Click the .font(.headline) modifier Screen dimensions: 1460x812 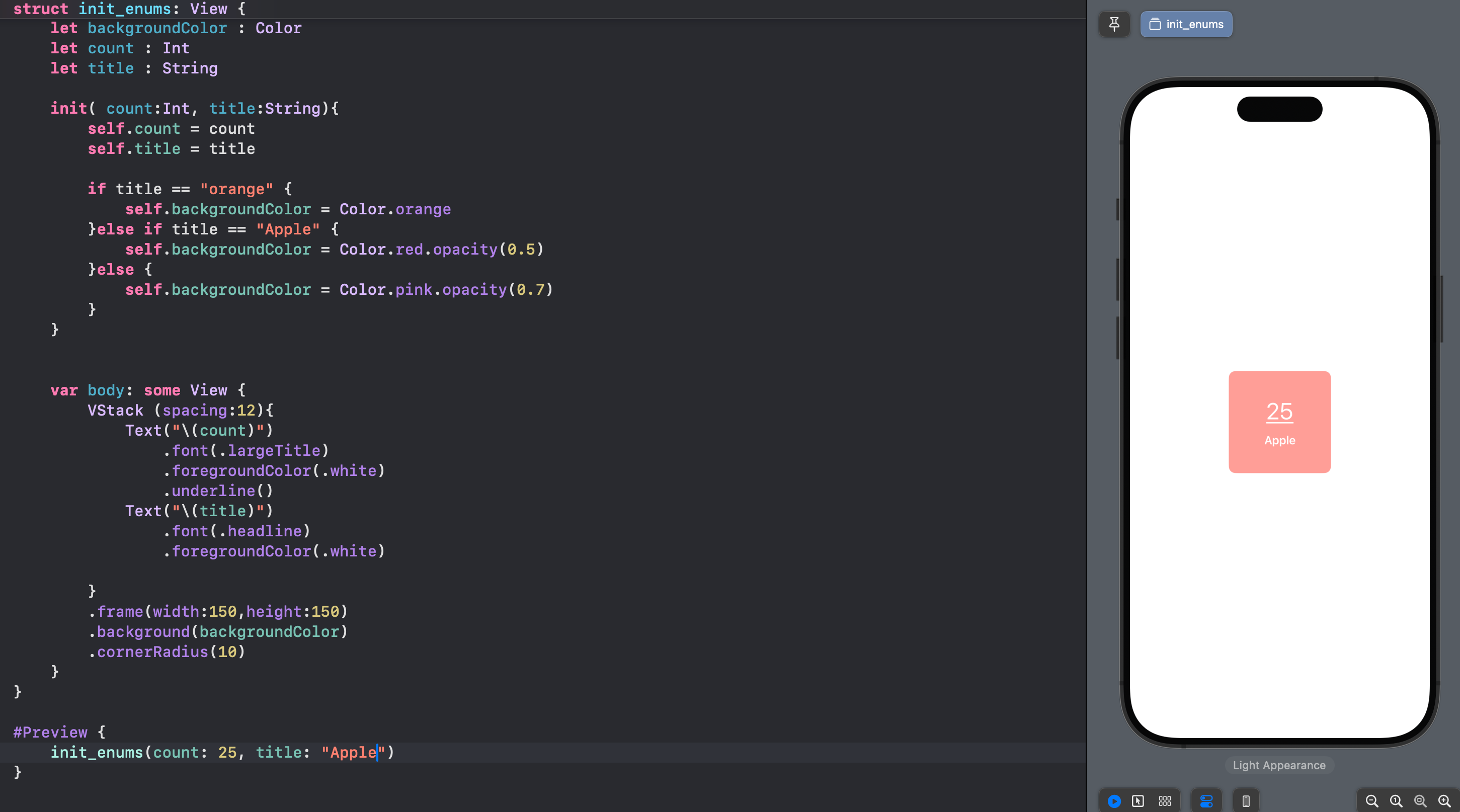point(237,531)
